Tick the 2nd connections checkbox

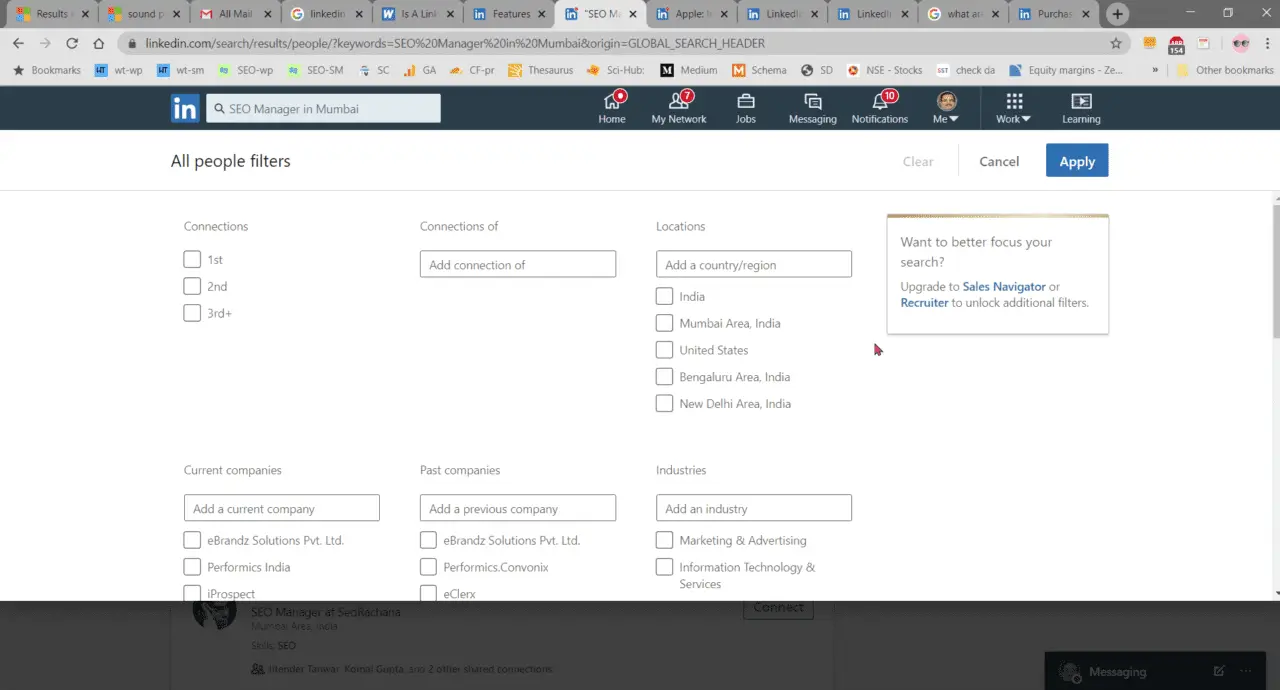tap(192, 286)
